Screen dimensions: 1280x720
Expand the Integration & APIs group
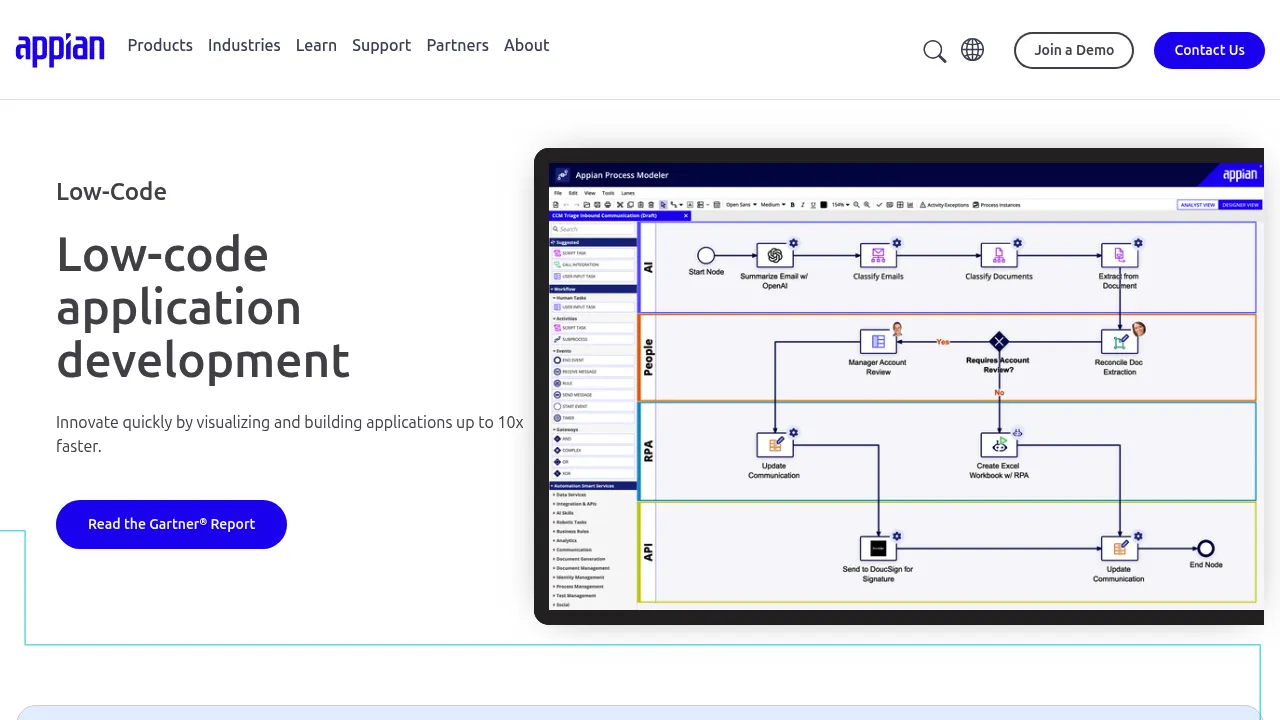pyautogui.click(x=574, y=504)
